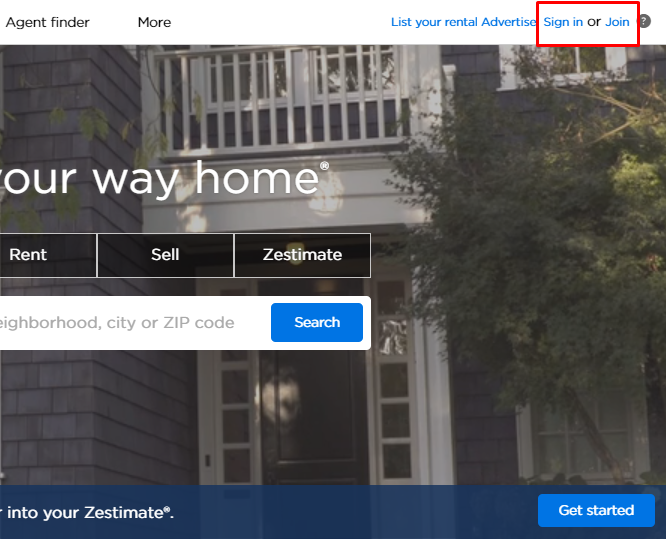Expand the More navigation menu

[x=154, y=22]
